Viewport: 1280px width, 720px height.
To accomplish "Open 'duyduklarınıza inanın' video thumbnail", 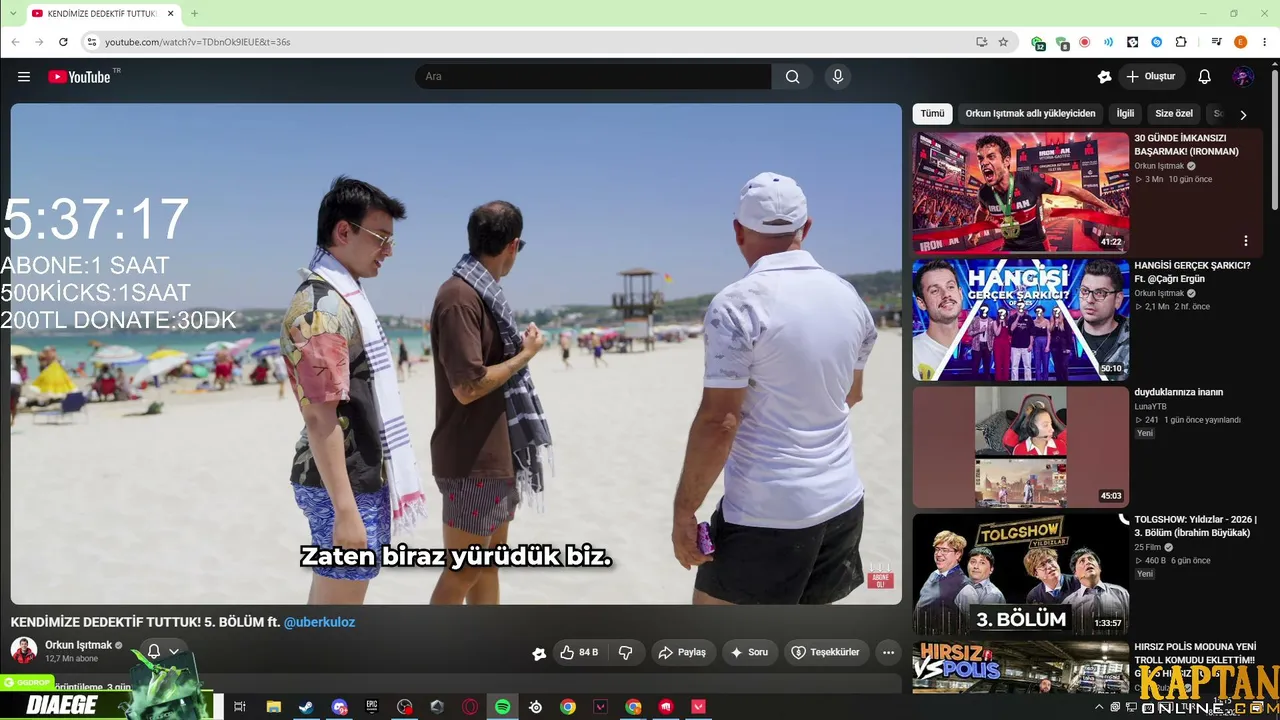I will 1020,447.
